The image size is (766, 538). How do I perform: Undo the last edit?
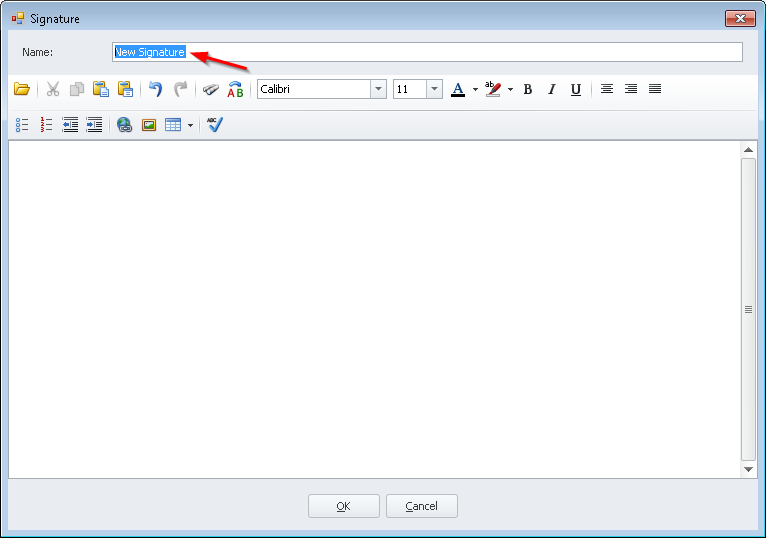155,89
